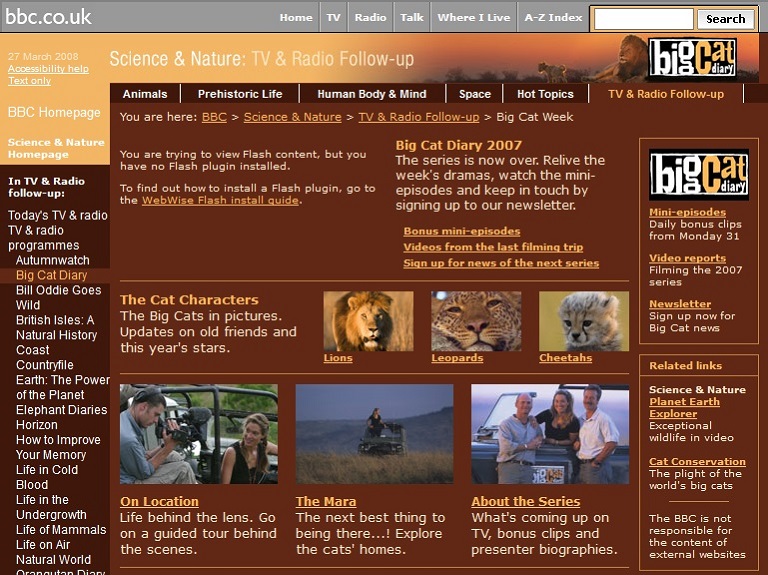Select Big Cat Diary in programme list
The image size is (768, 575).
51,275
